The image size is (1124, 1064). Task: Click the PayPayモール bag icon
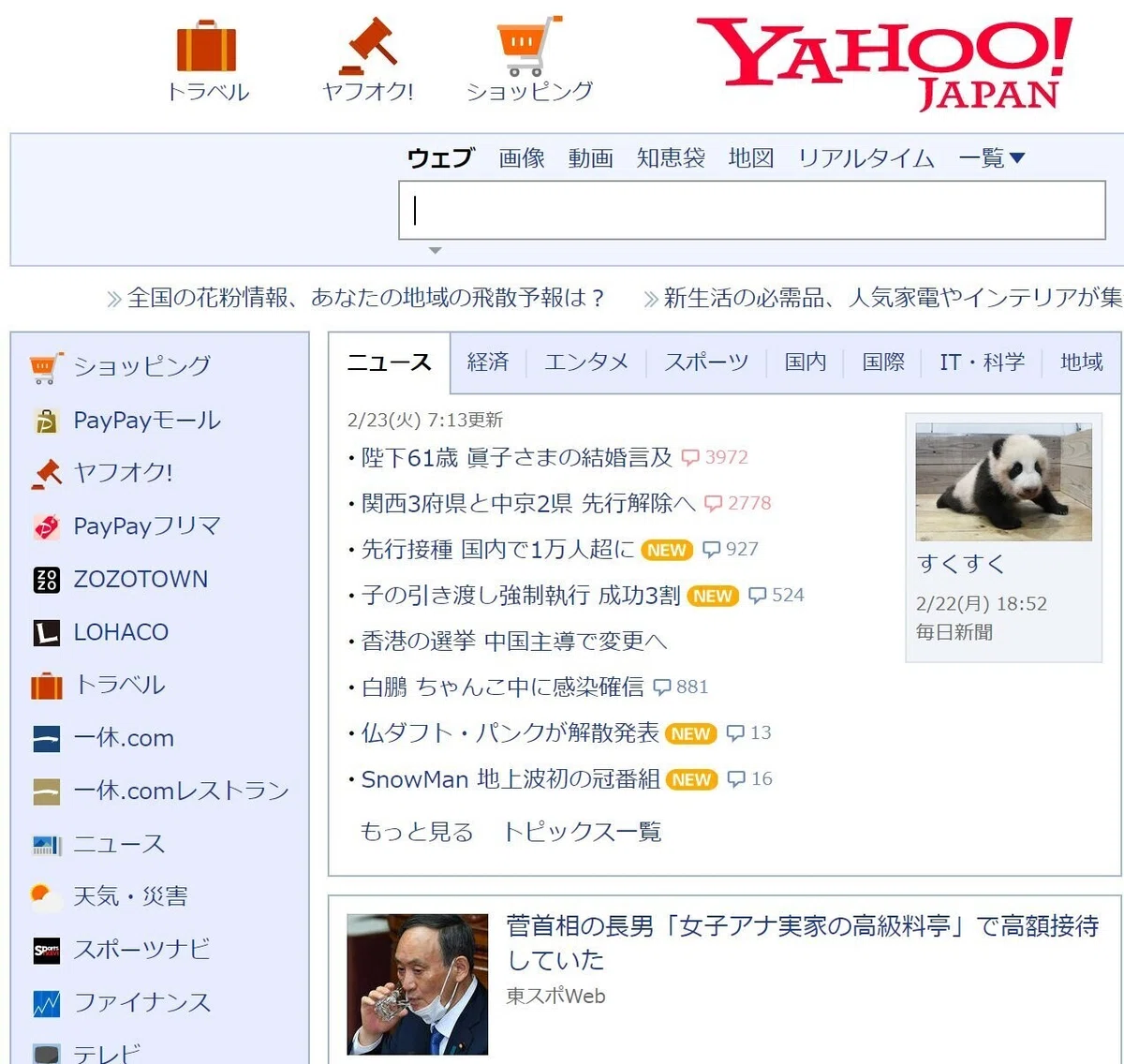tap(46, 421)
